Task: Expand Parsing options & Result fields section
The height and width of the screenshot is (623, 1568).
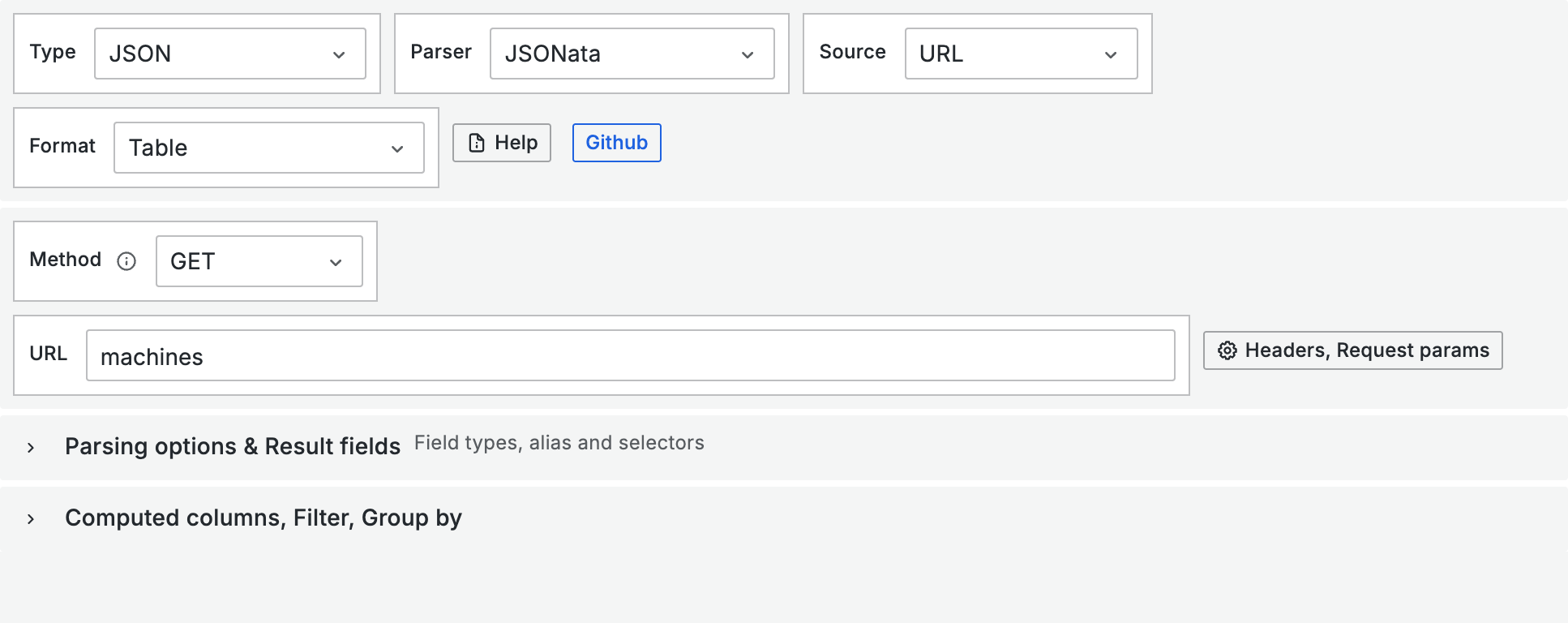Action: click(x=232, y=446)
